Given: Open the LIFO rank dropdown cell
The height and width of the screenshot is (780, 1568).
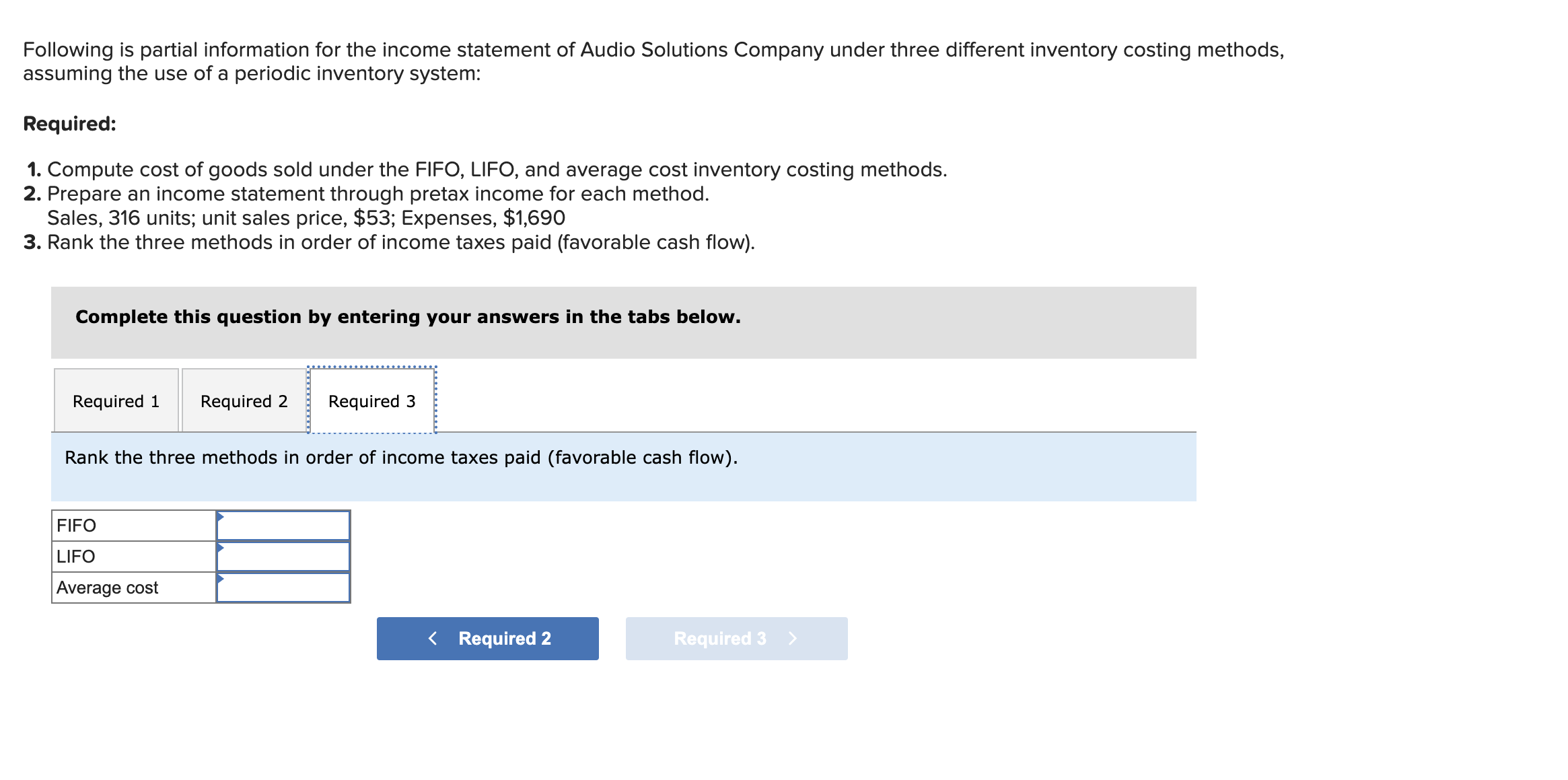Looking at the screenshot, I should [283, 557].
